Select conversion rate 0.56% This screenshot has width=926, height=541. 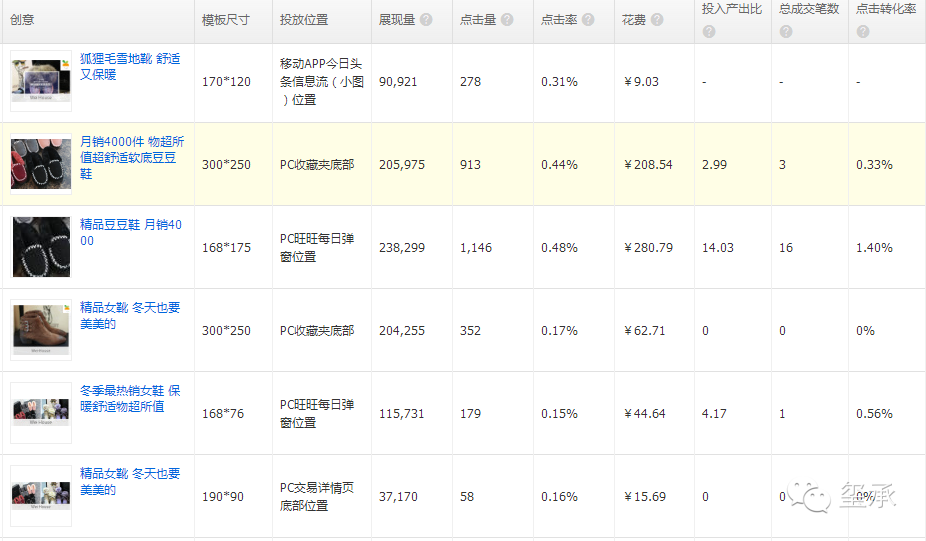874,413
